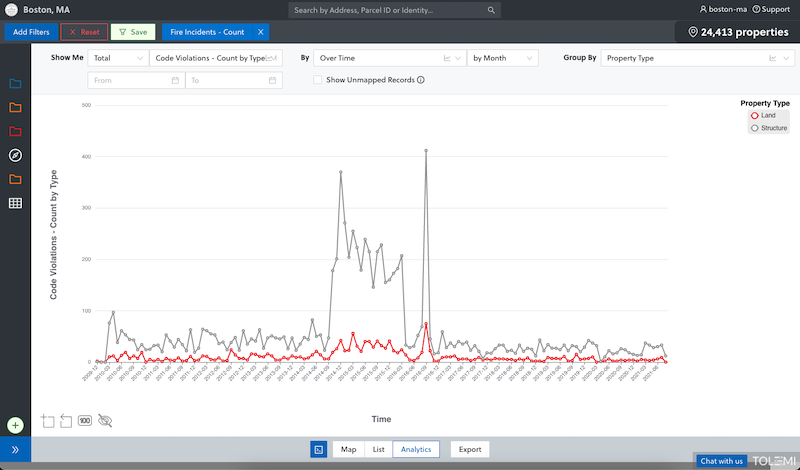Click the chart reset zoom 100 icon

coord(85,421)
